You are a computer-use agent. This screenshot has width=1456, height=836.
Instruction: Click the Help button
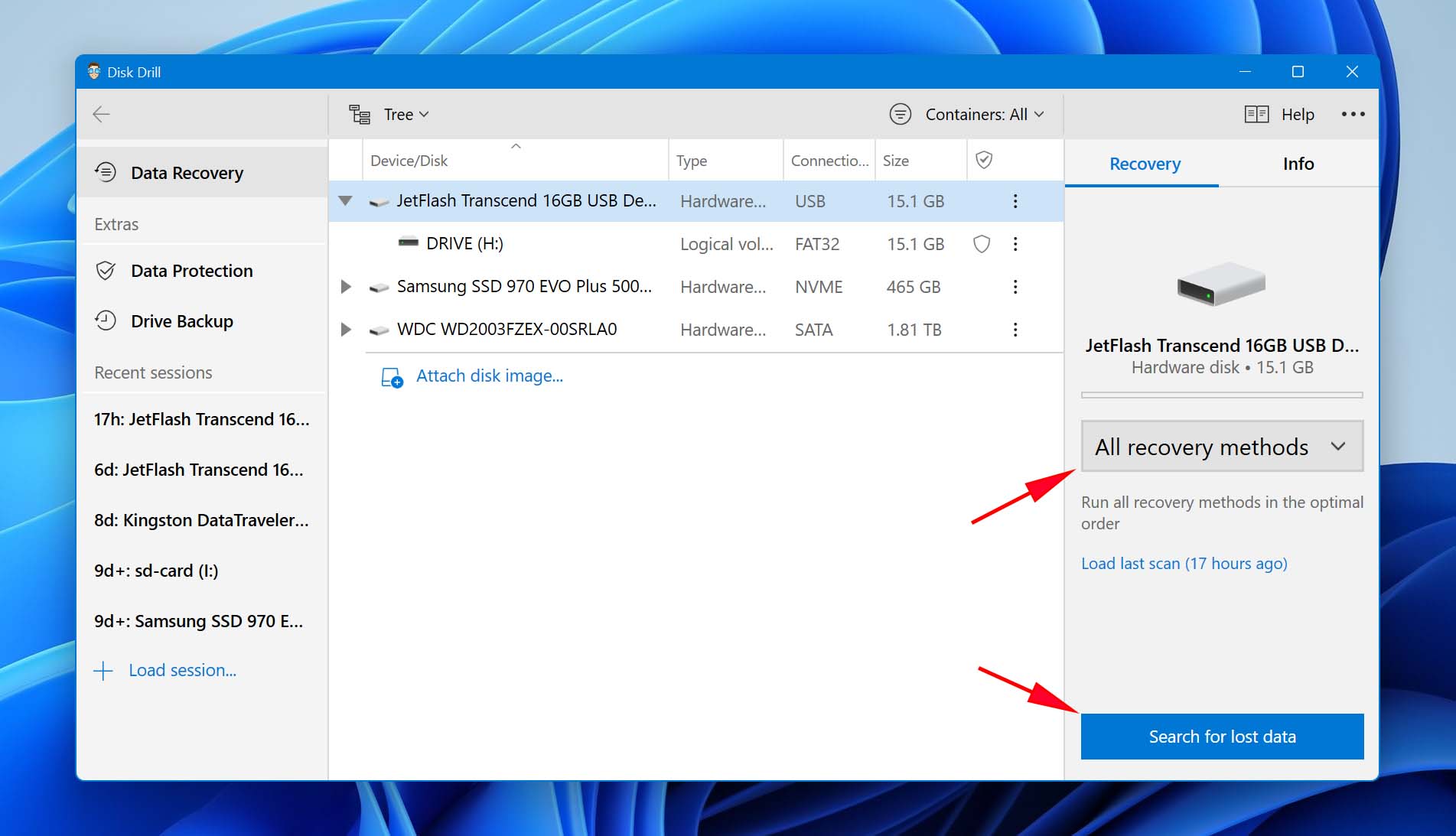click(1279, 114)
